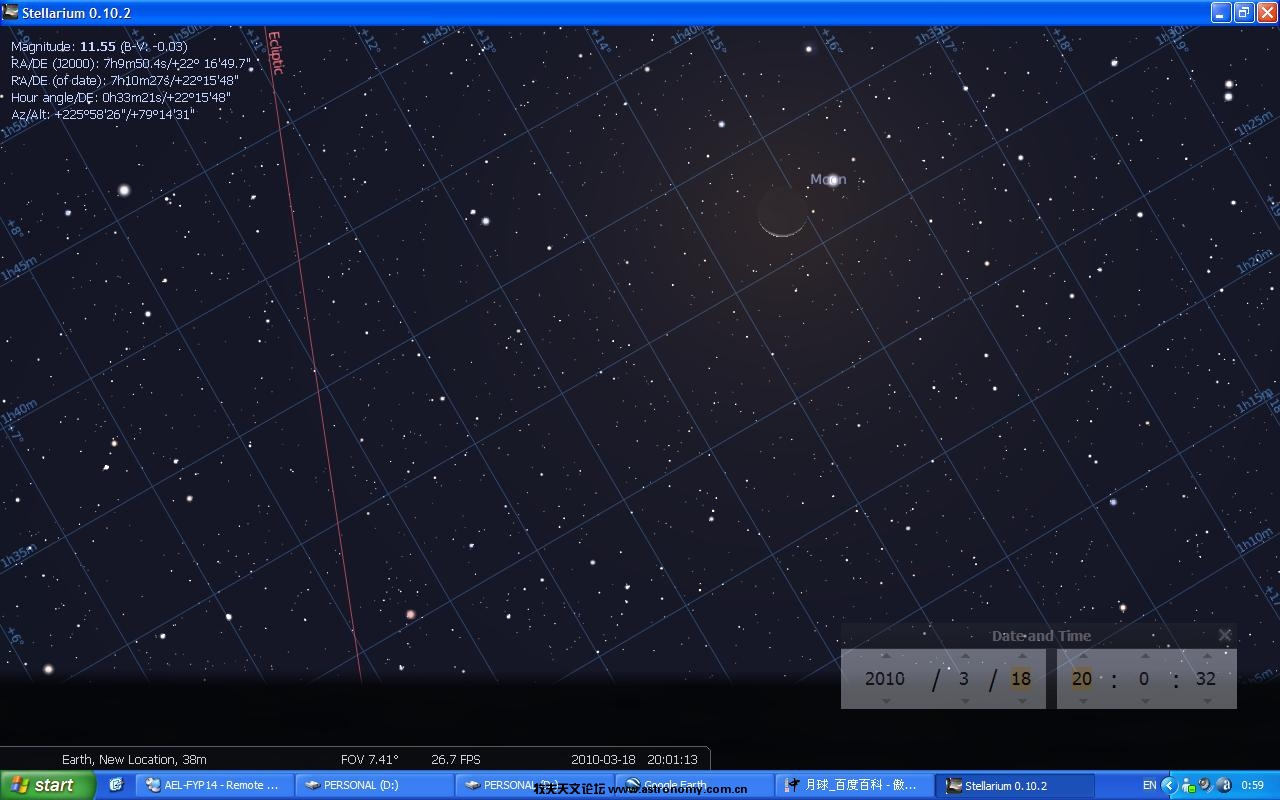Decrease the year with its down arrow
Image resolution: width=1280 pixels, height=800 pixels.
click(885, 701)
